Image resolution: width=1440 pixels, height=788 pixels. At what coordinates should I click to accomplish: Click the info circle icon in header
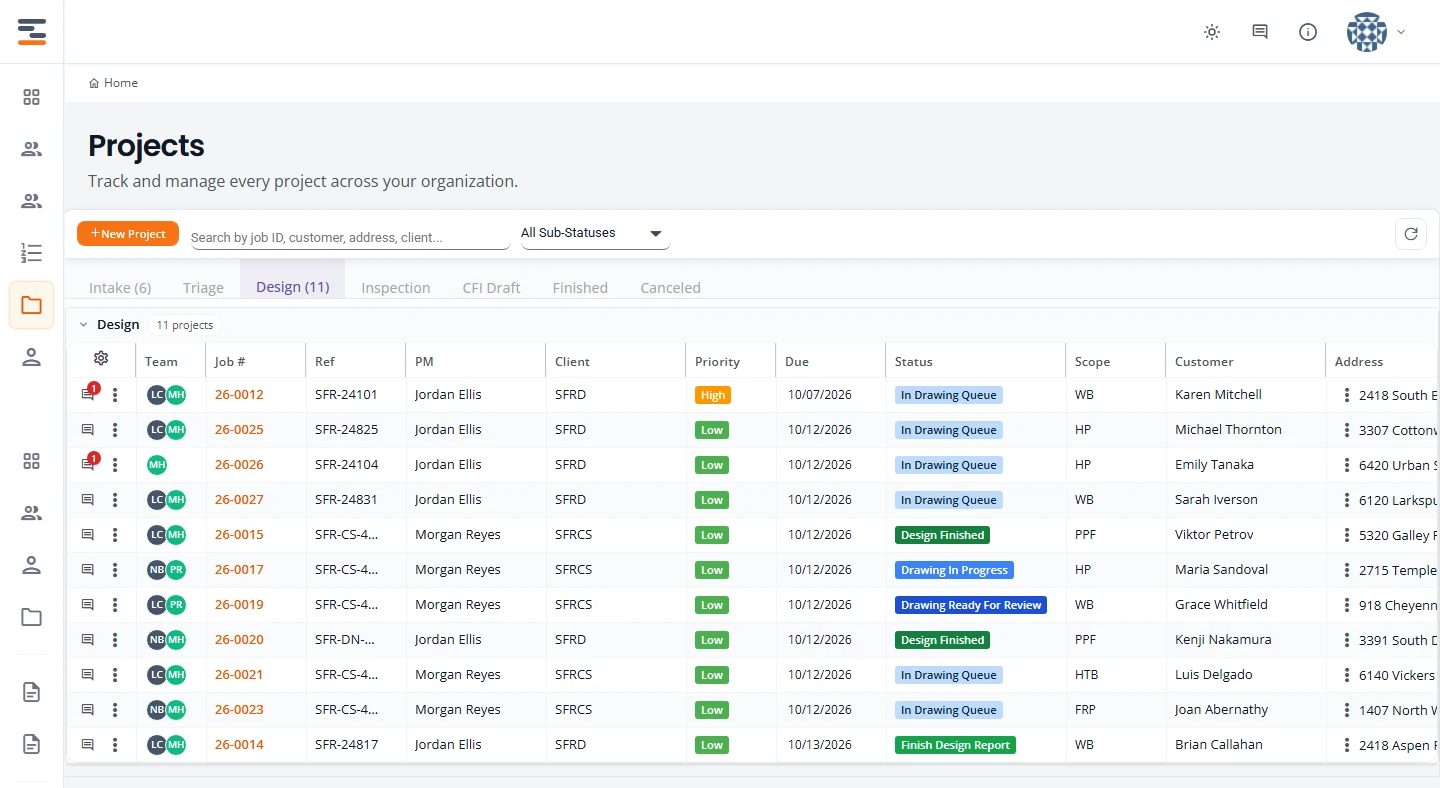tap(1308, 32)
